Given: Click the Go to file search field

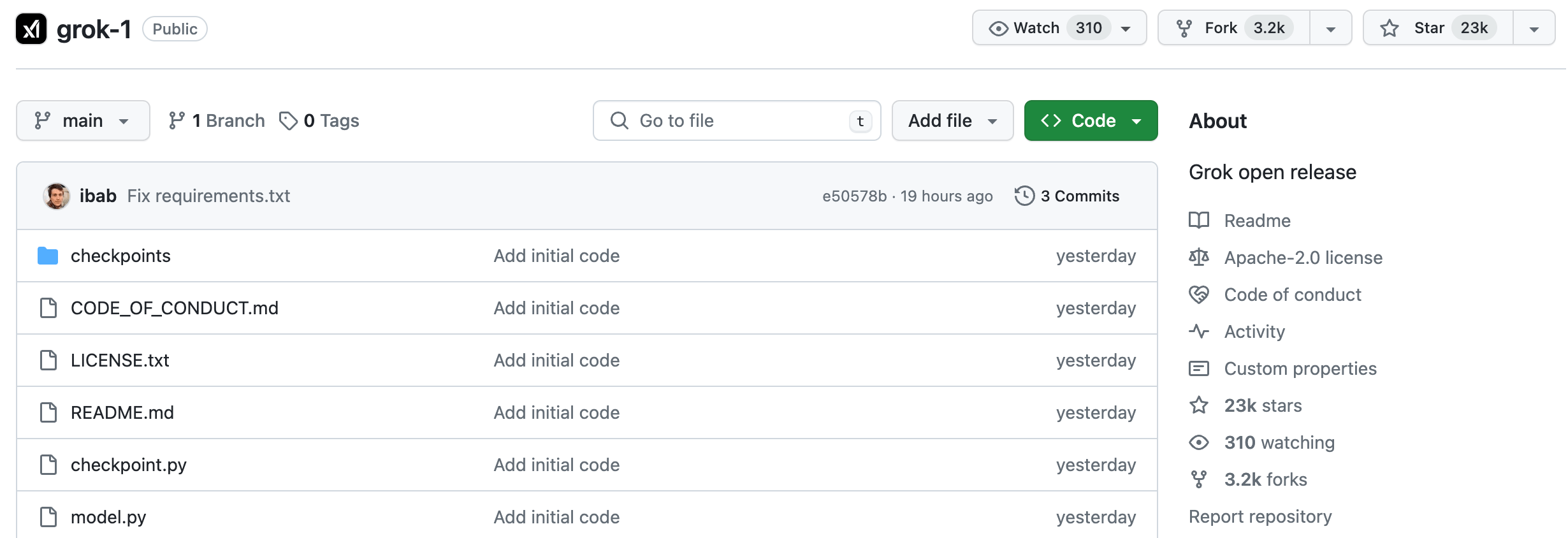Looking at the screenshot, I should 736,120.
